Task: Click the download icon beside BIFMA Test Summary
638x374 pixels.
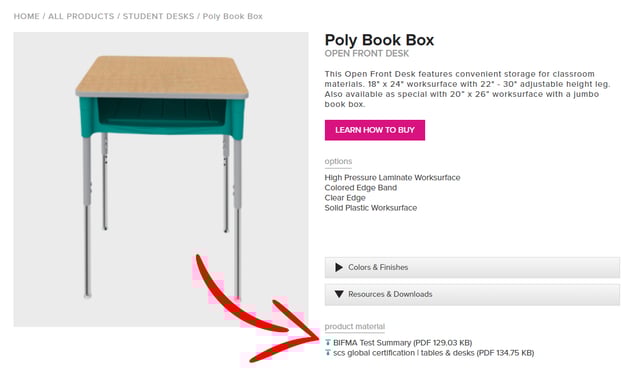Action: [x=328, y=342]
